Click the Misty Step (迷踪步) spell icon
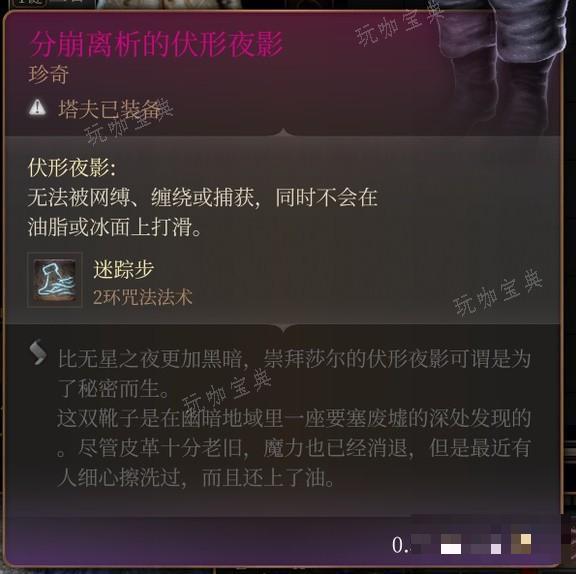 (x=55, y=280)
